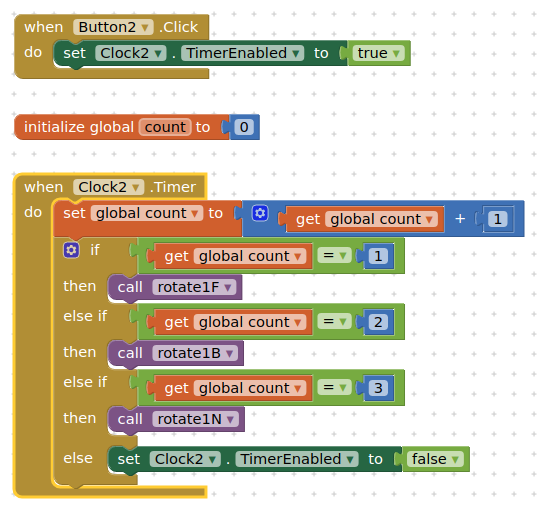Viewport: 538px width, 509px height.
Task: Click the blue gear icon on the addition block
Action: pyautogui.click(x=260, y=213)
